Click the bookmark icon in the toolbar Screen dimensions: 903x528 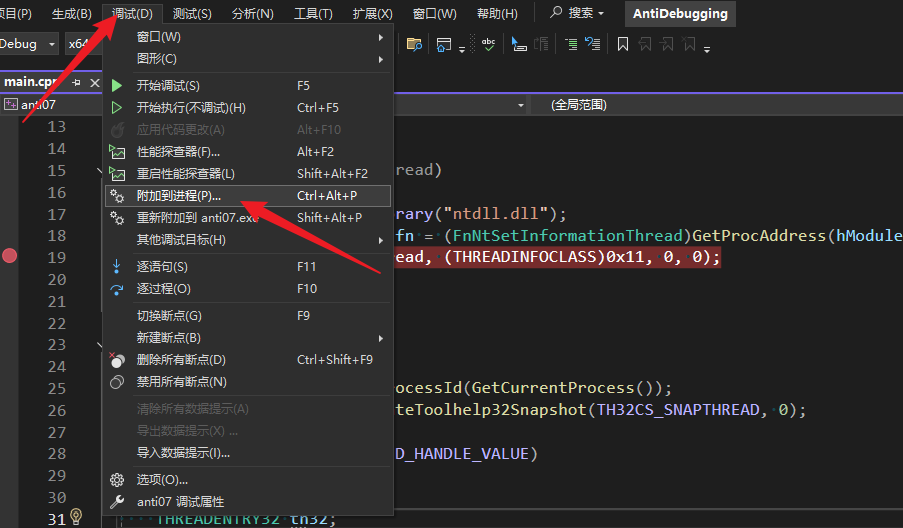[622, 44]
